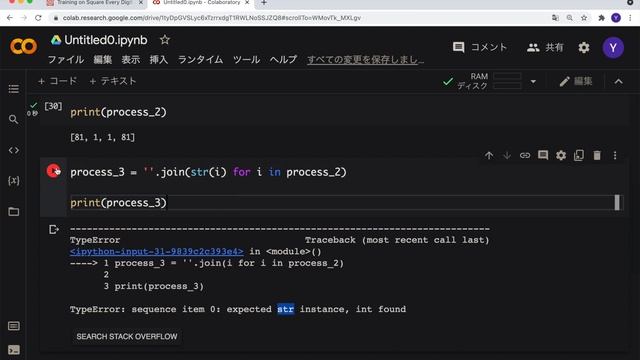Open the files folder icon in sidebar
This screenshot has width=640, height=360.
[13, 211]
